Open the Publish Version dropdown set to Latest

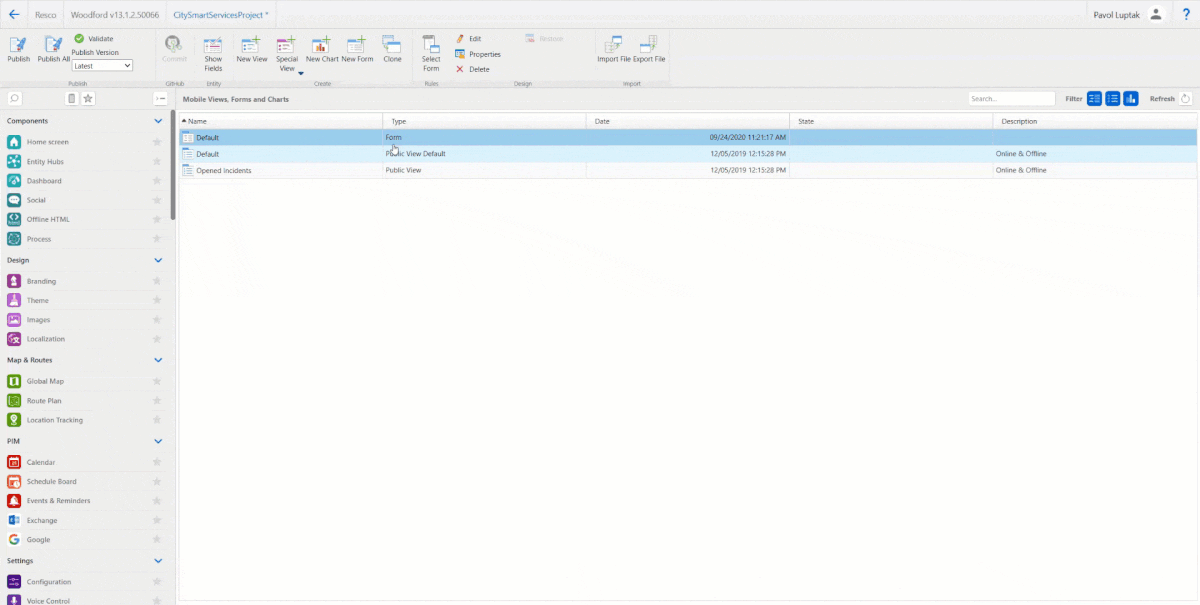point(102,65)
